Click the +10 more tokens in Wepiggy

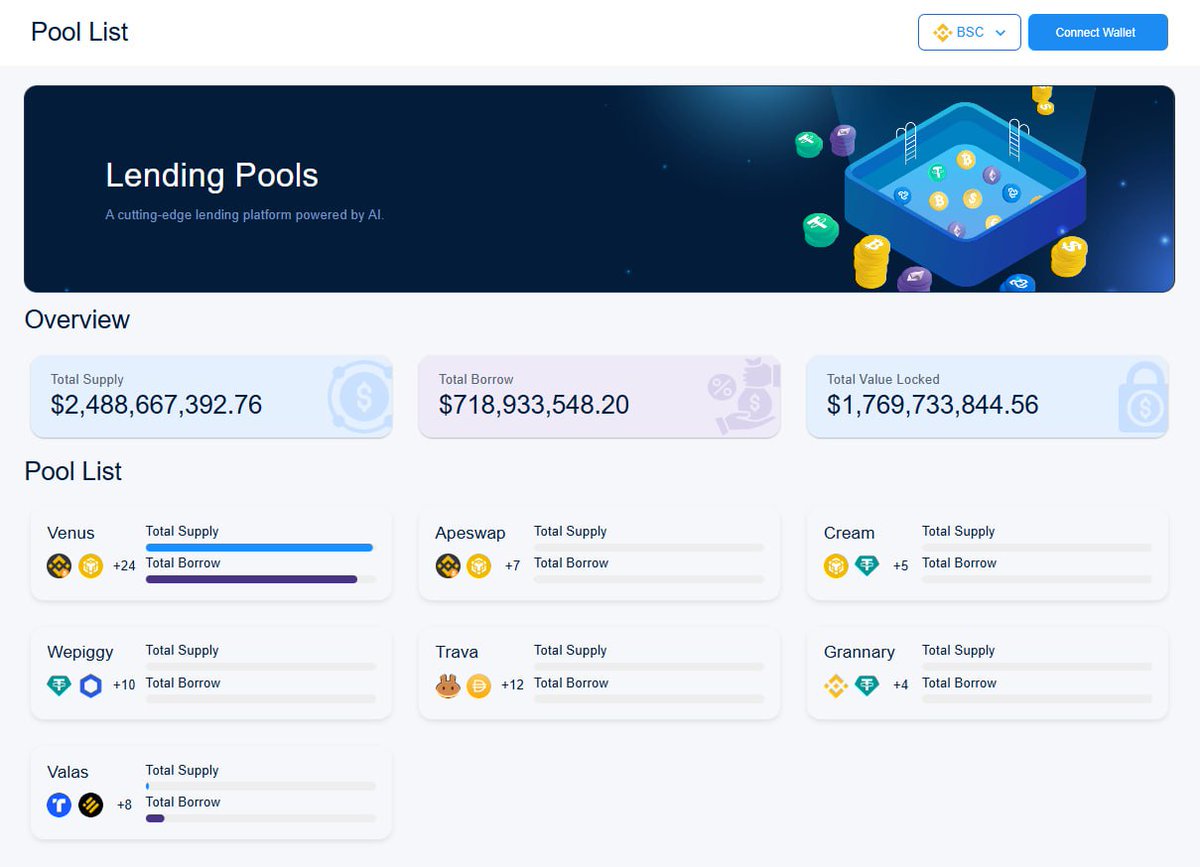coord(124,686)
